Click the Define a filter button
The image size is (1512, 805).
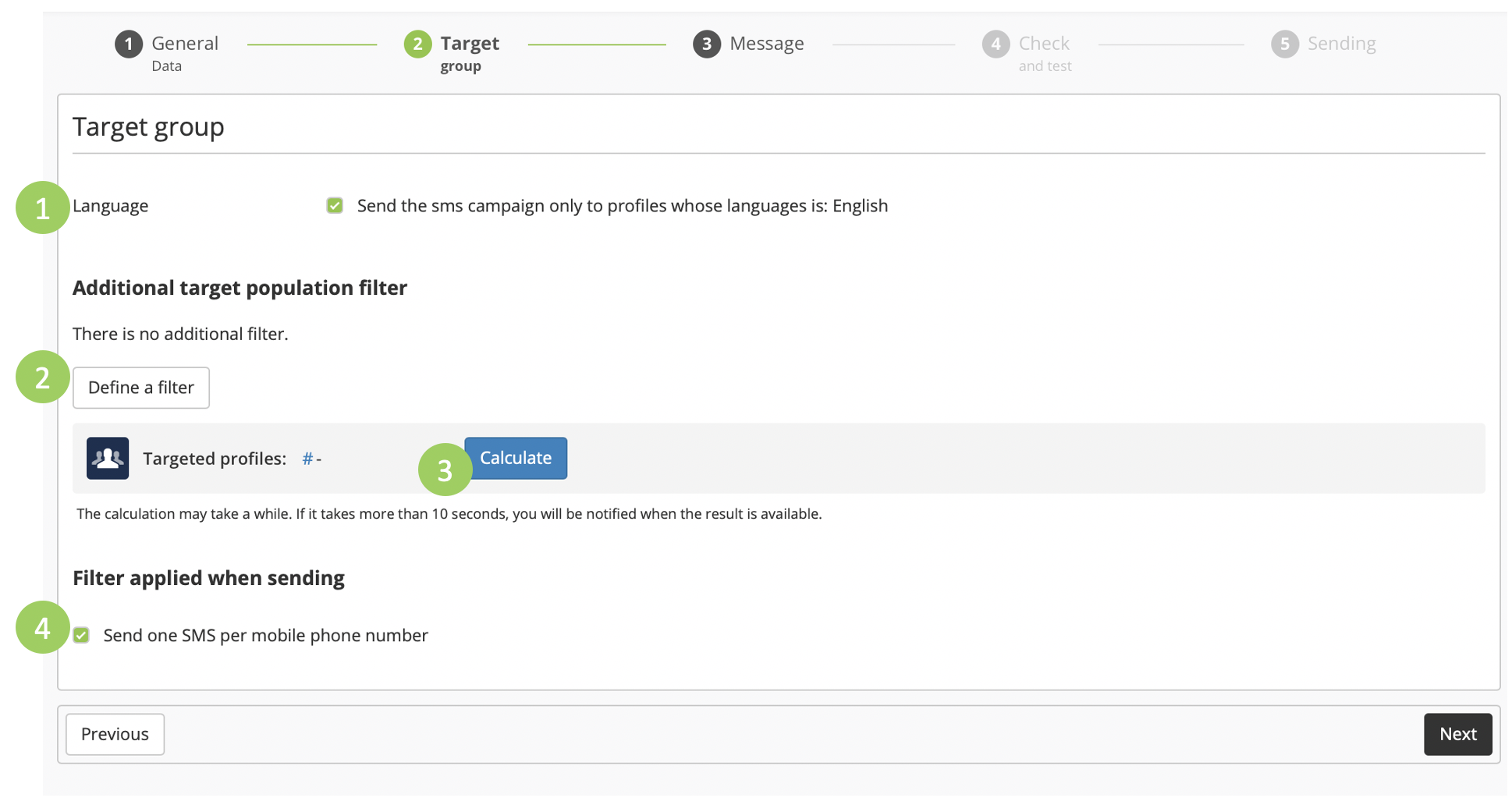tap(141, 388)
